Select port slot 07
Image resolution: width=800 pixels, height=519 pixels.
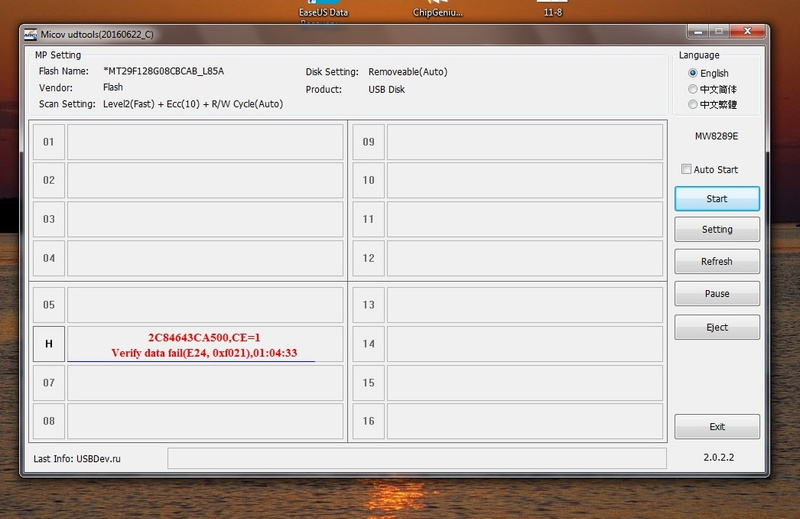point(49,383)
